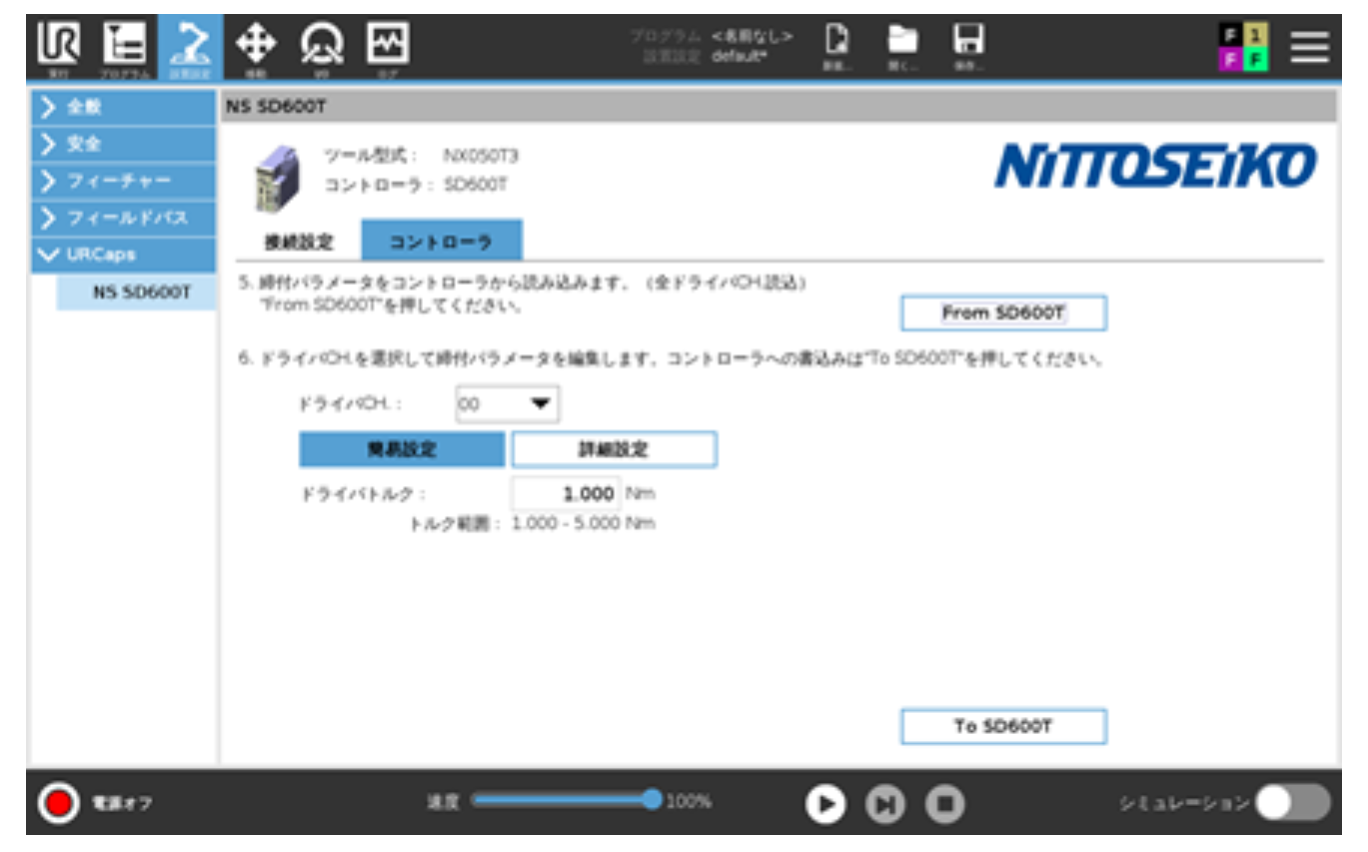Screen dimensions: 1368x852
Task: Open the Run tab UR icon
Action: pos(58,48)
